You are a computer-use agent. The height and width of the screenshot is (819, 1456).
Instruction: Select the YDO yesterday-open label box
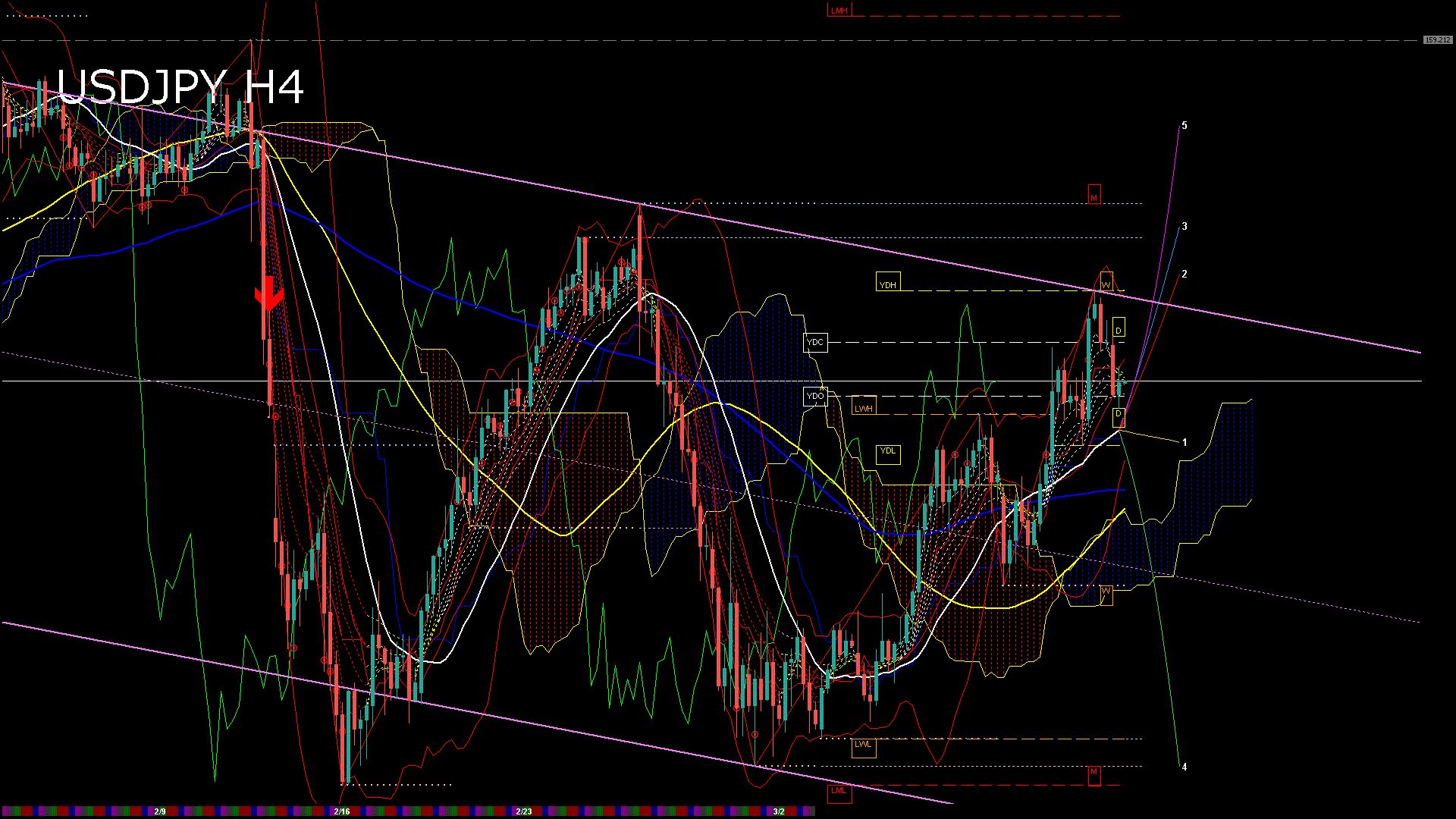817,395
